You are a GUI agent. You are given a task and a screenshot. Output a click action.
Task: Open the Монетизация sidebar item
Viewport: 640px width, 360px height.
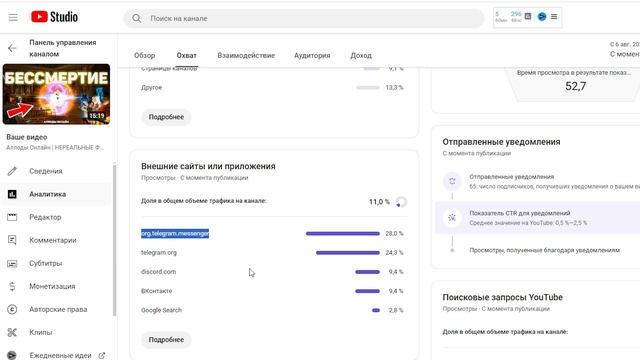56,286
